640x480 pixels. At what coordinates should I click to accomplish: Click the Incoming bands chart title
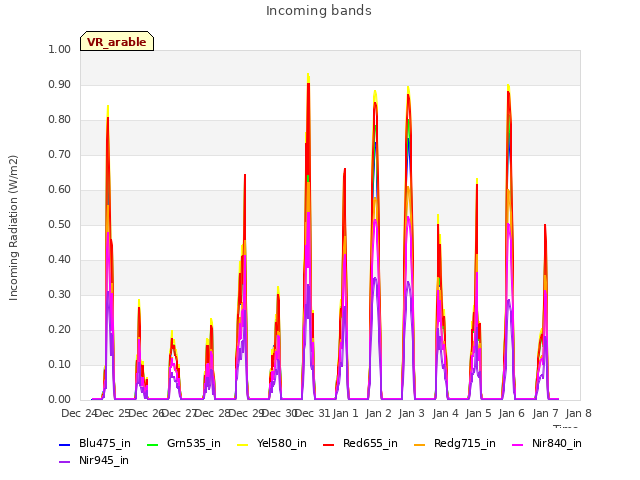[x=319, y=11]
